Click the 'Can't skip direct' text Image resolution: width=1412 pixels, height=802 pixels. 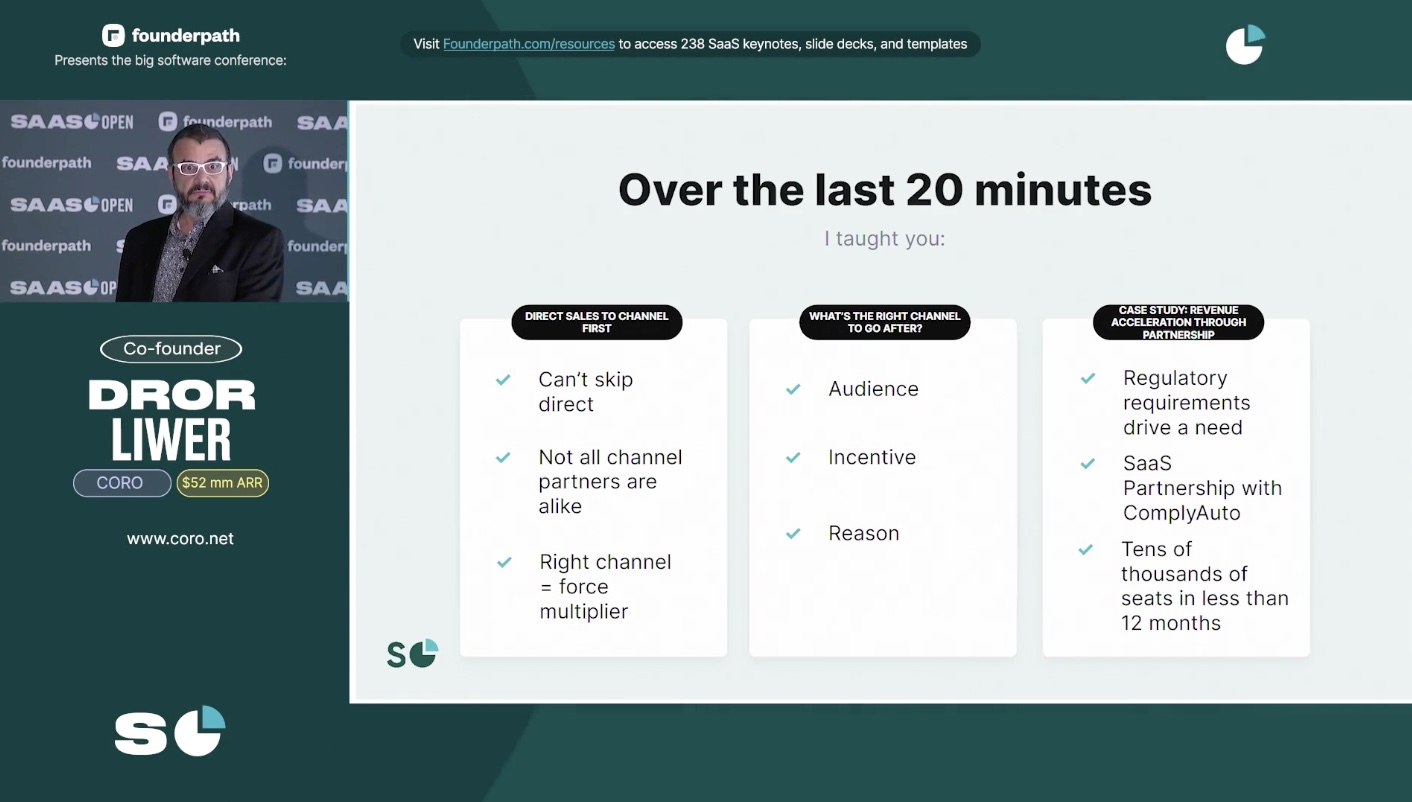click(586, 392)
